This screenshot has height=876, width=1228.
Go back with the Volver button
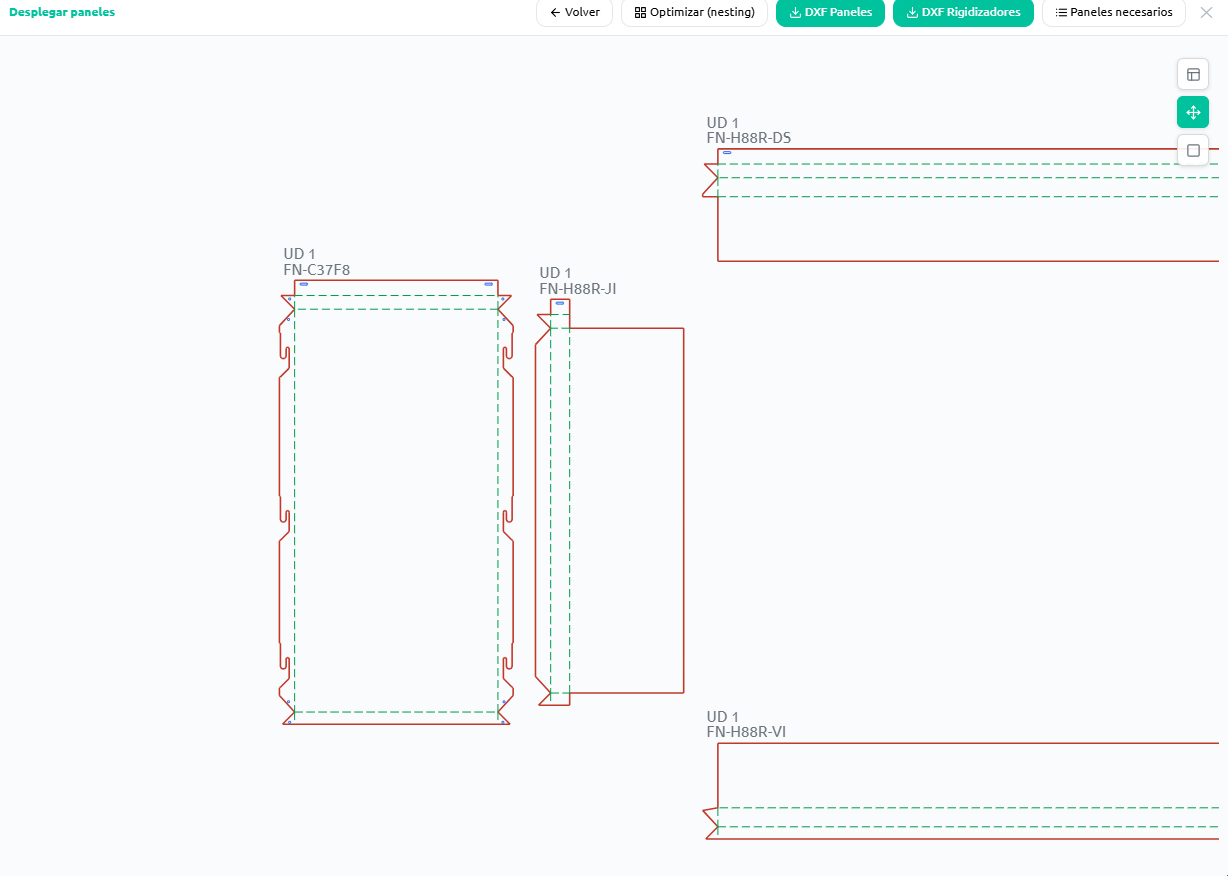(x=574, y=13)
